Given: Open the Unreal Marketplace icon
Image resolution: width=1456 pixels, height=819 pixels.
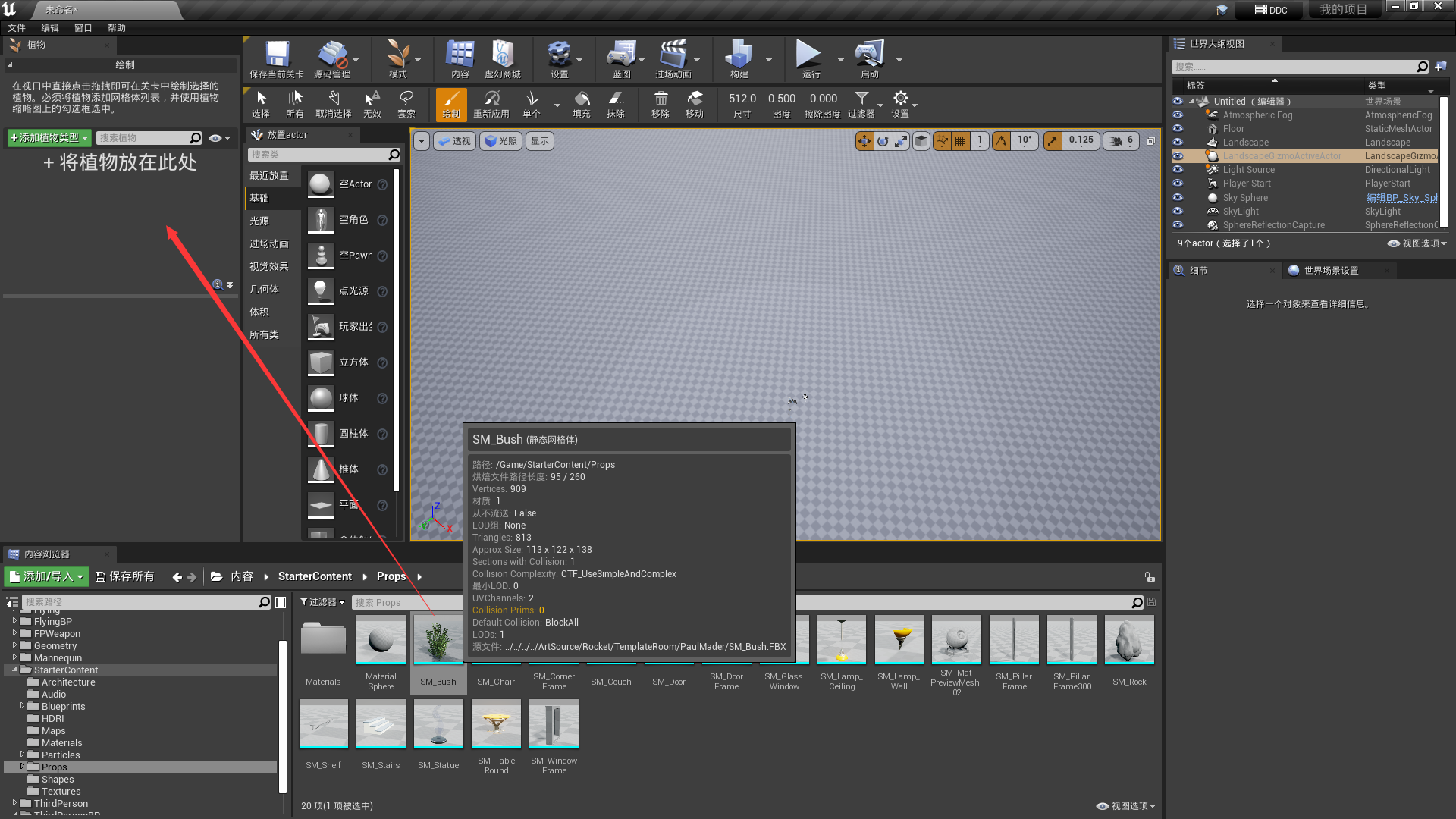Looking at the screenshot, I should (x=502, y=55).
